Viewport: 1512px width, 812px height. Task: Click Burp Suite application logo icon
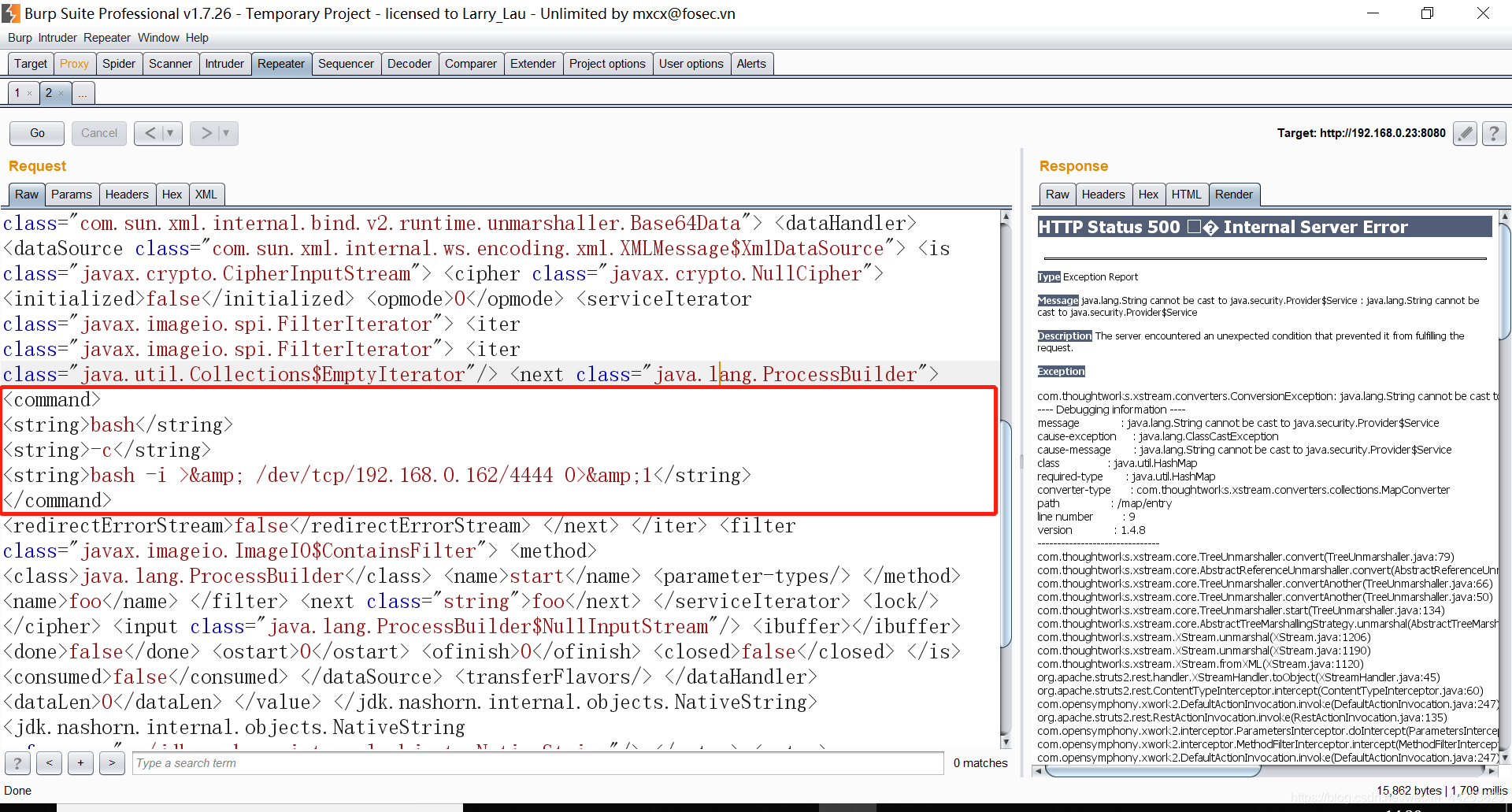pyautogui.click(x=10, y=13)
